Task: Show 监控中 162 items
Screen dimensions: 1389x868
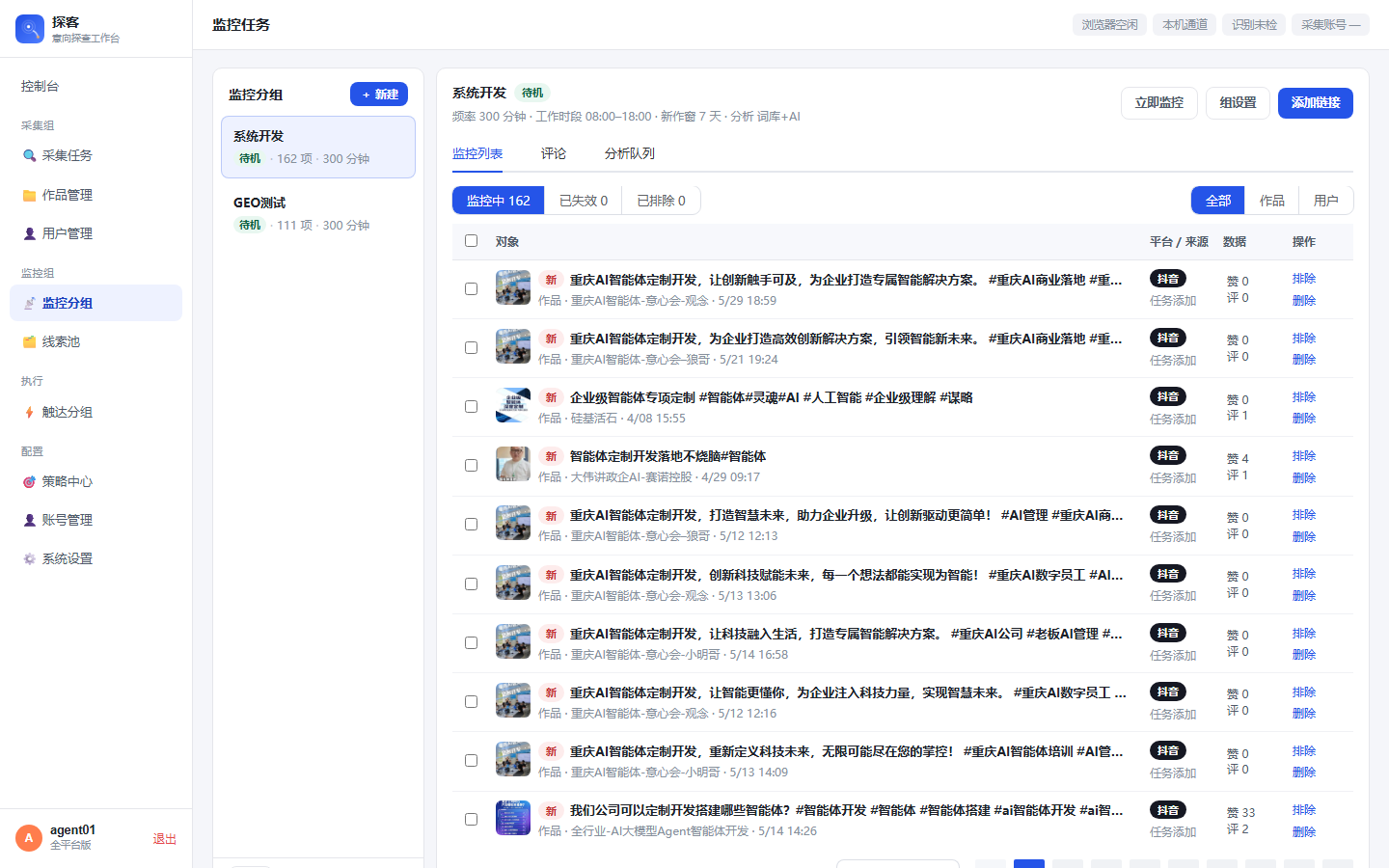Action: click(x=499, y=201)
